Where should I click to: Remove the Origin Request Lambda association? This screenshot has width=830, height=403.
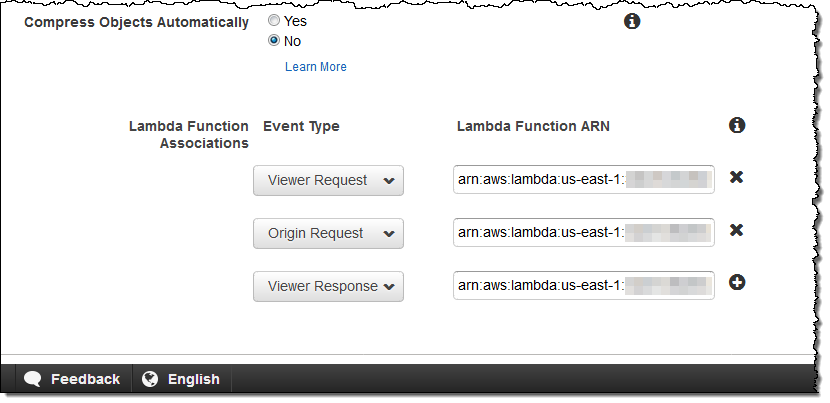click(736, 230)
